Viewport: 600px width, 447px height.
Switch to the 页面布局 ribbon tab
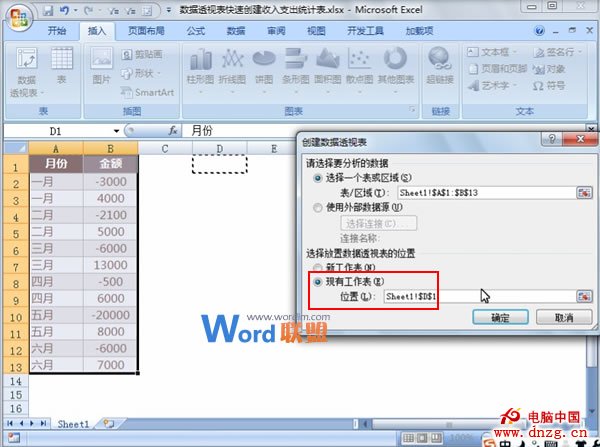pyautogui.click(x=146, y=31)
